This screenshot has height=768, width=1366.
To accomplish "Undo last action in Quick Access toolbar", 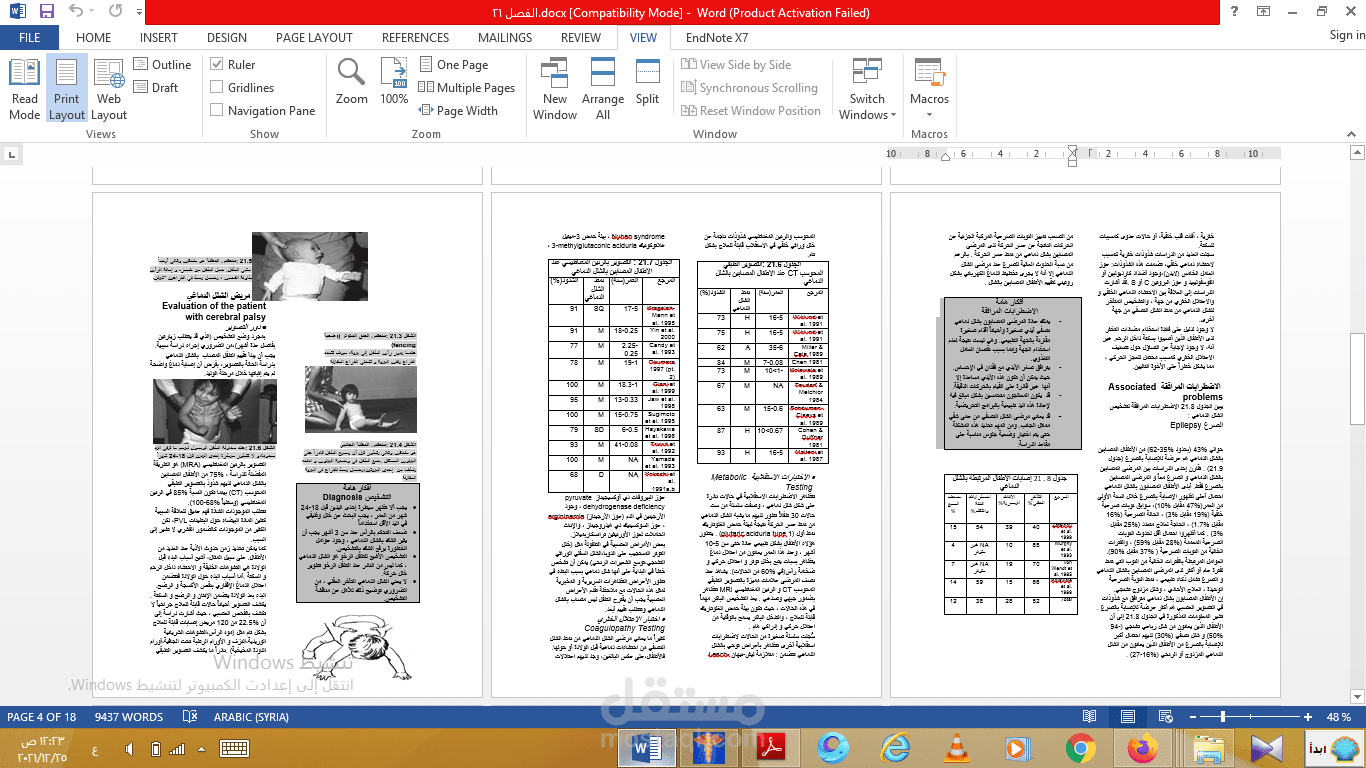I will pos(78,13).
